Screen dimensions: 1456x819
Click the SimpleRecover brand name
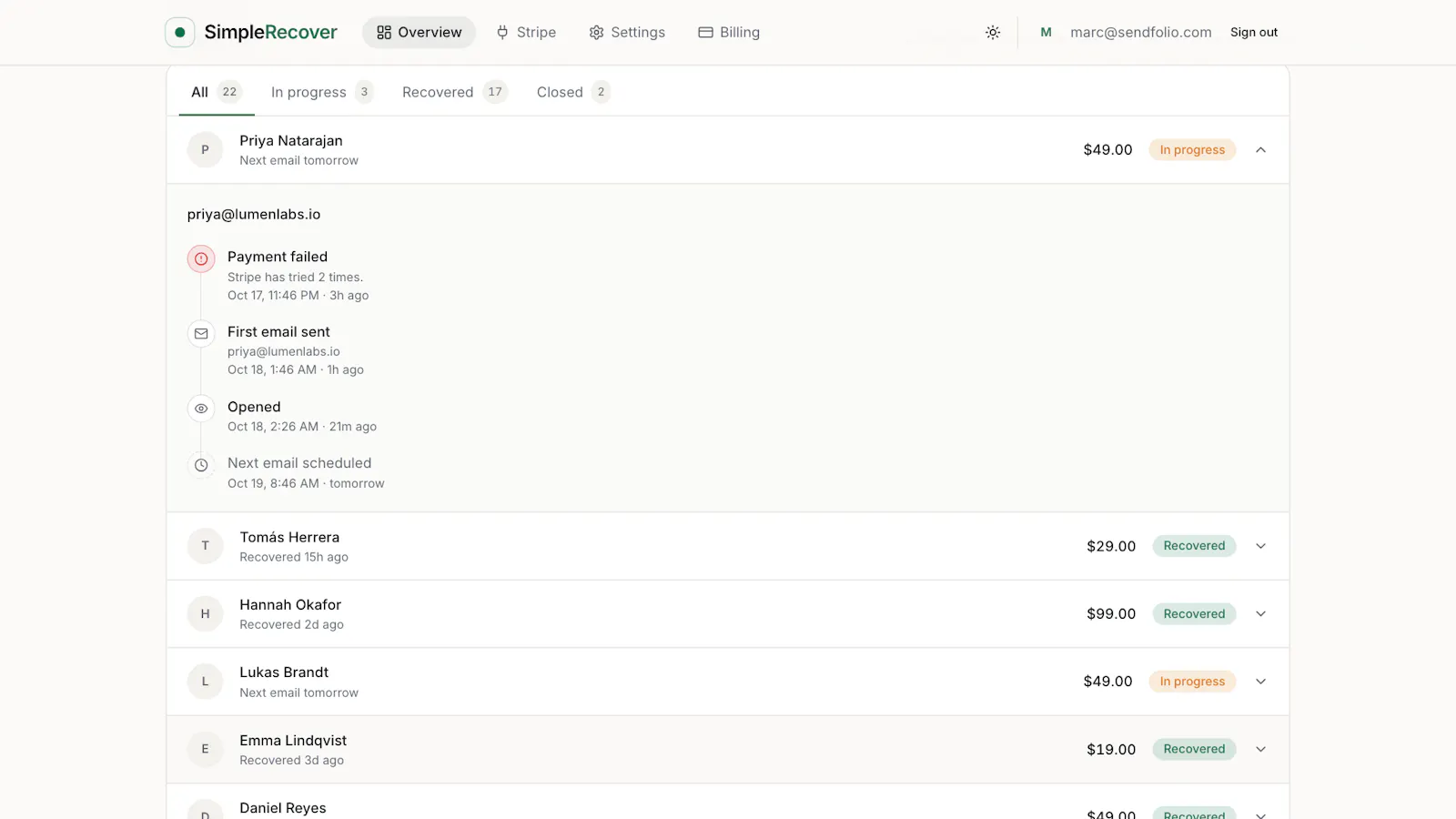click(x=270, y=33)
